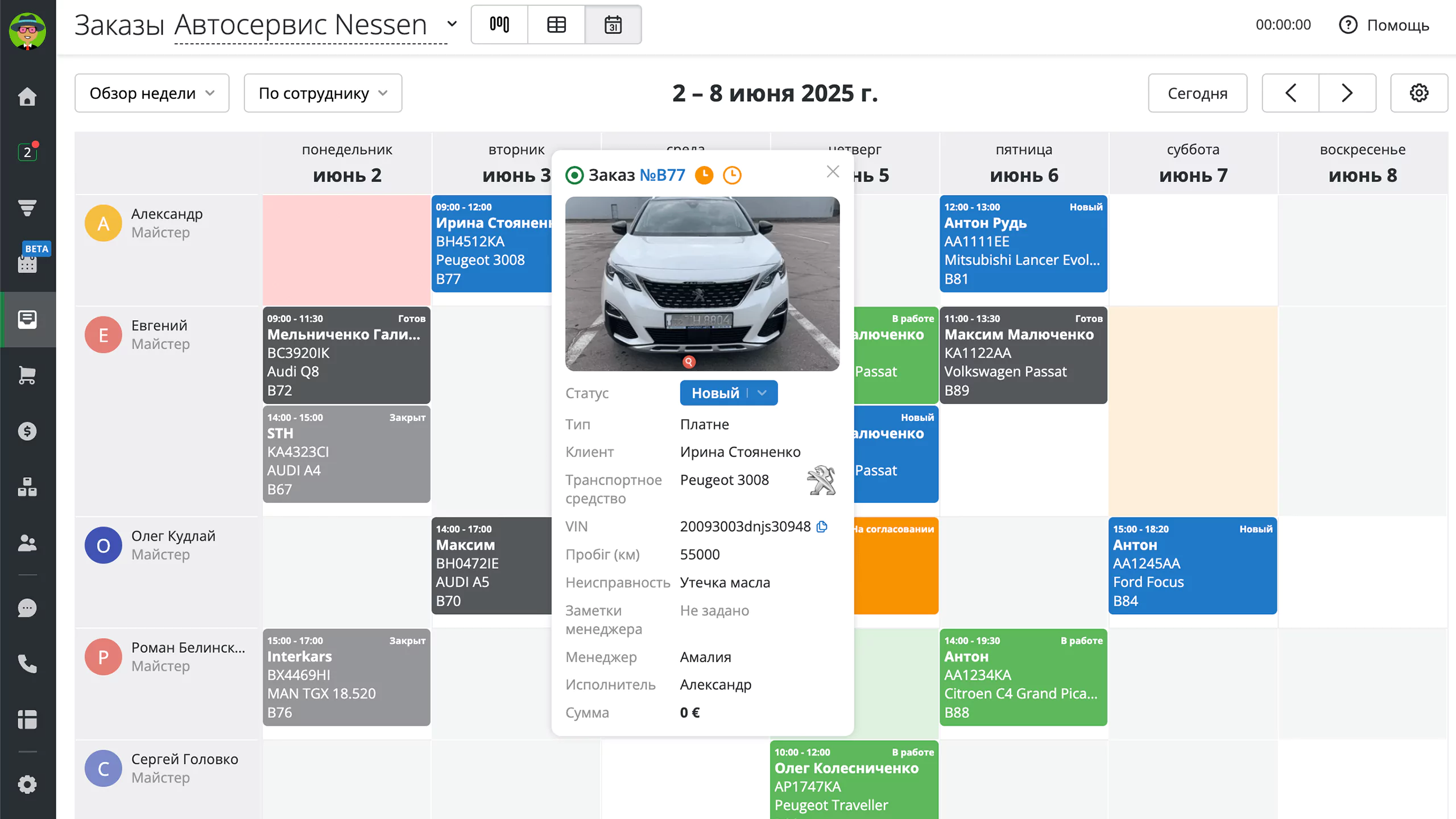Screen dimensions: 1456x819
Task: Go to the next week
Action: (x=1347, y=93)
